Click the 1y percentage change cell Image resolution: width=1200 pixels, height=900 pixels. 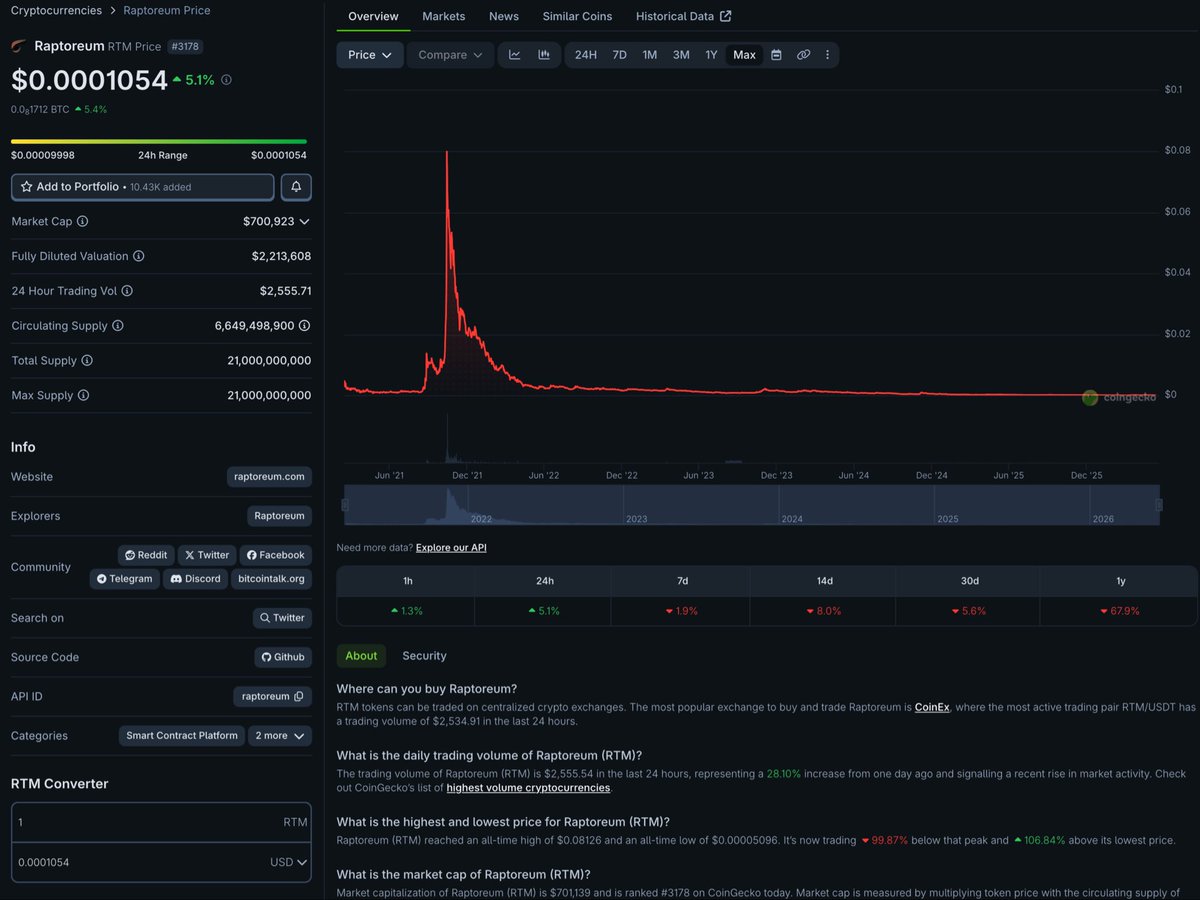[1120, 611]
